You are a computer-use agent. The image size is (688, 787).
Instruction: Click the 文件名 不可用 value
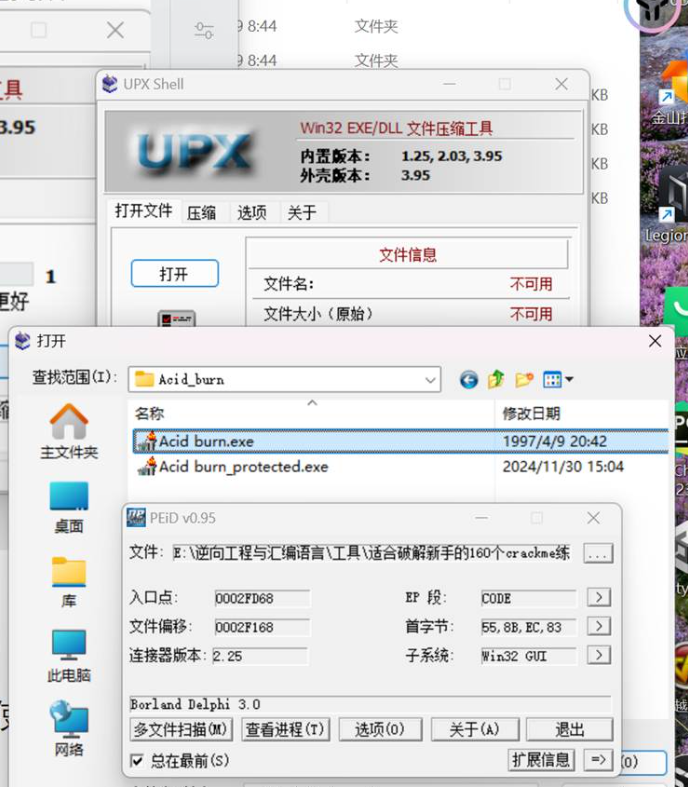click(531, 284)
